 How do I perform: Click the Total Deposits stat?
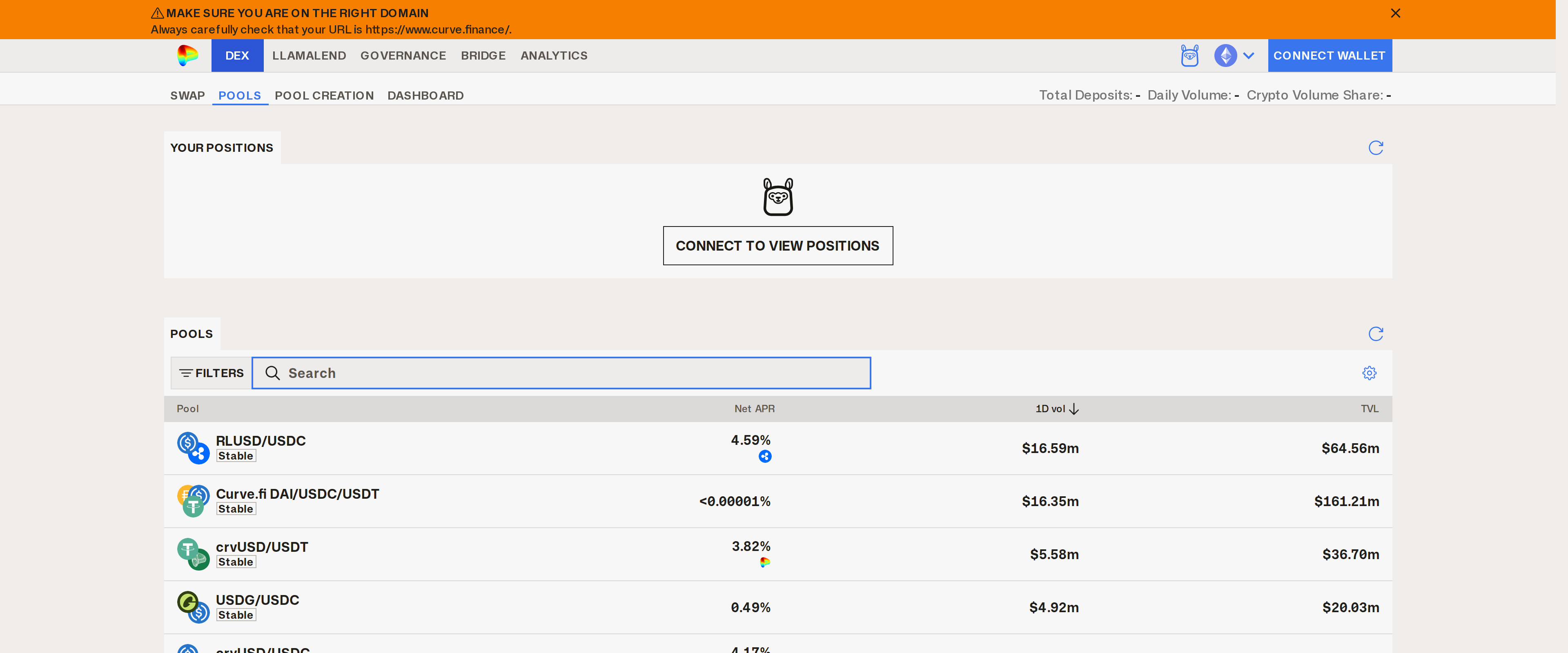[x=1089, y=95]
